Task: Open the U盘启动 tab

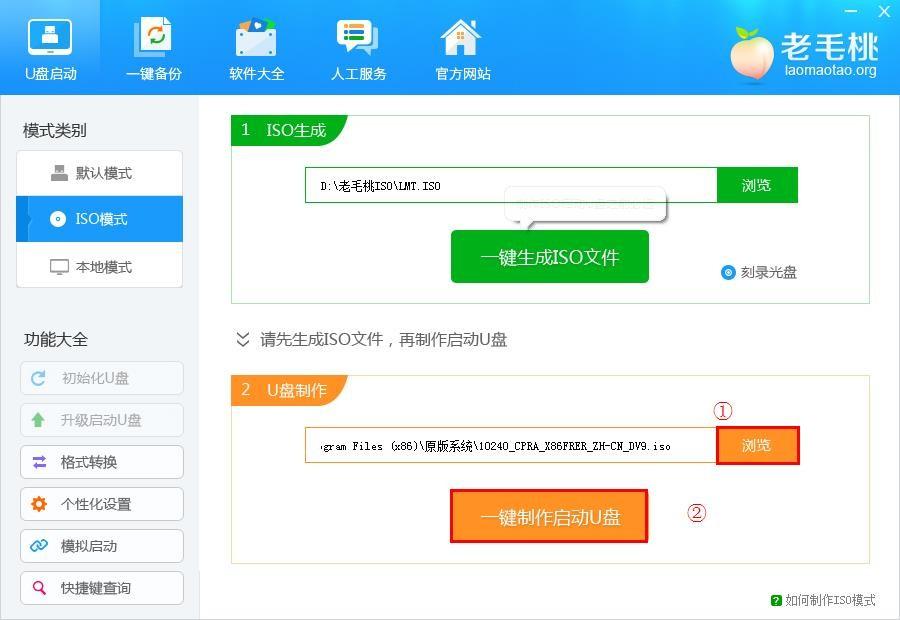Action: click(50, 49)
